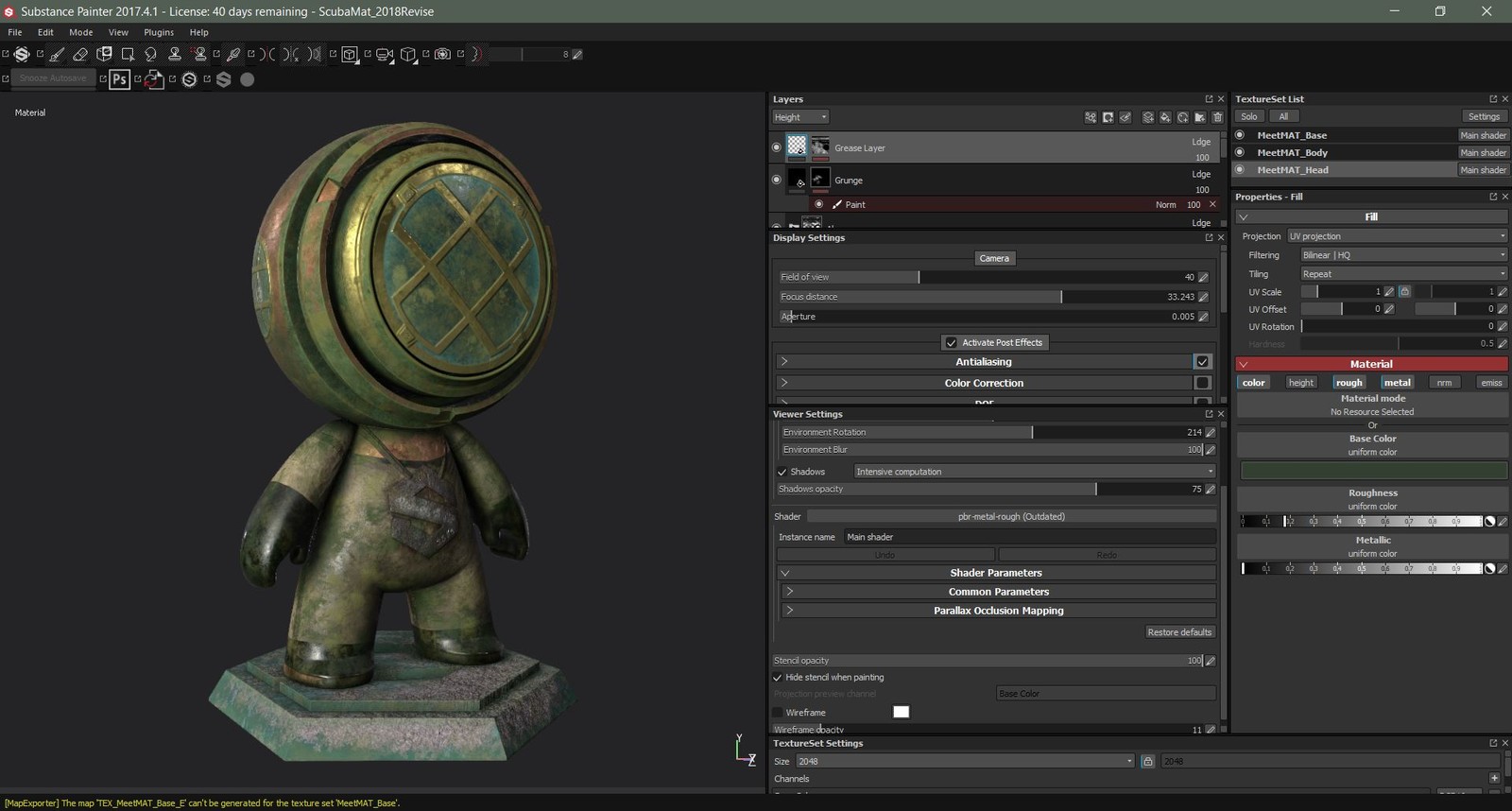The width and height of the screenshot is (1512, 811).
Task: Enable the Wireframe checkbox
Action: tap(778, 713)
